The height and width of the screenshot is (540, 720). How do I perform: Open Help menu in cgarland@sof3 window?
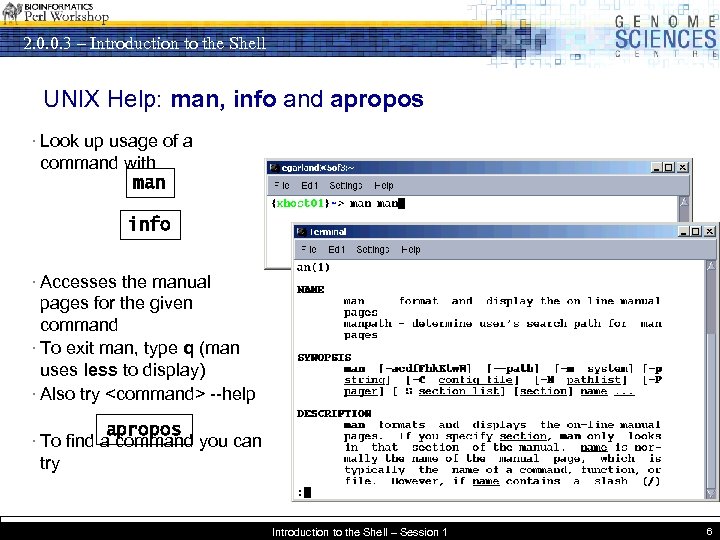point(383,186)
